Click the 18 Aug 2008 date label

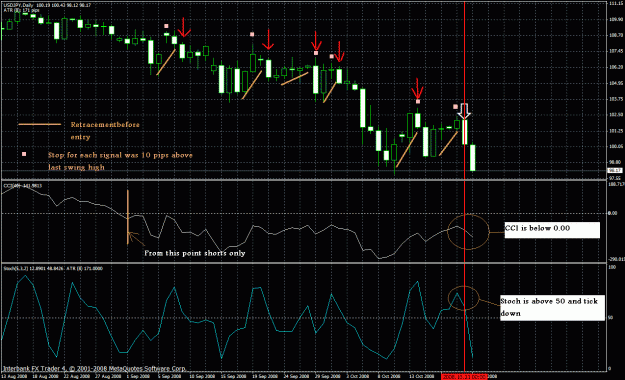pos(45,376)
